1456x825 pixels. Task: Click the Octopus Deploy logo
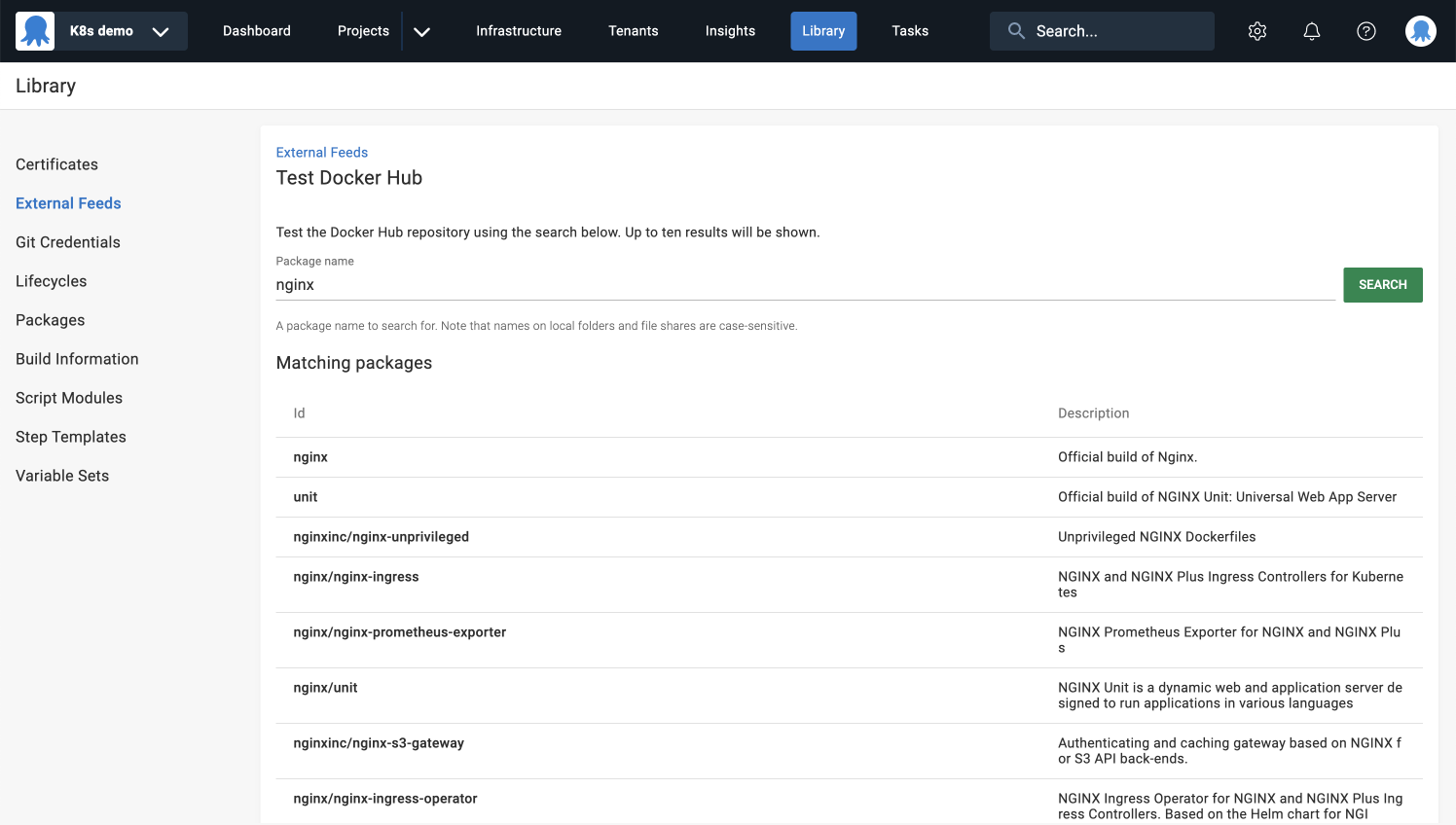point(35,30)
